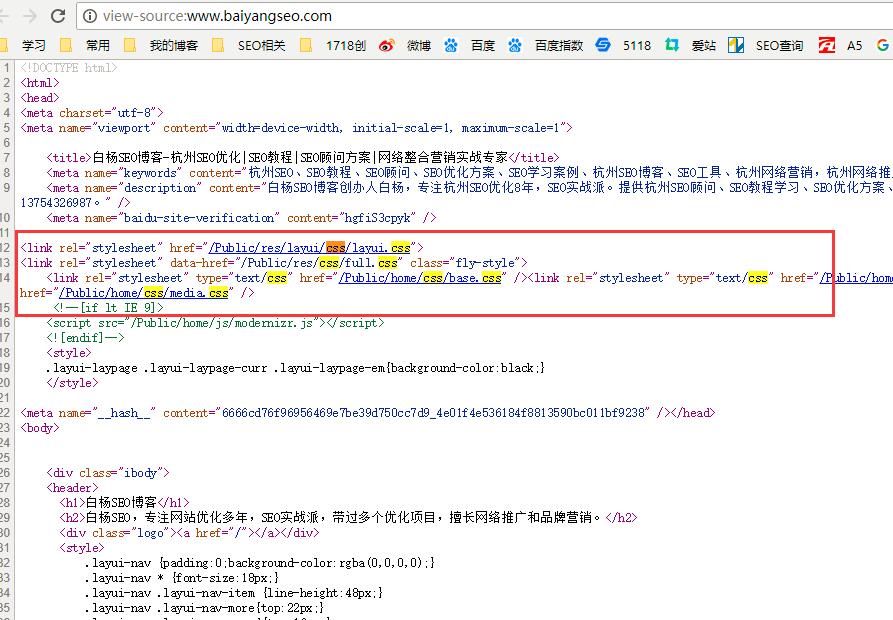Open the /Public/res/layui/css/layui.css link
Viewport: 893px width, 620px height.
pyautogui.click(x=310, y=248)
